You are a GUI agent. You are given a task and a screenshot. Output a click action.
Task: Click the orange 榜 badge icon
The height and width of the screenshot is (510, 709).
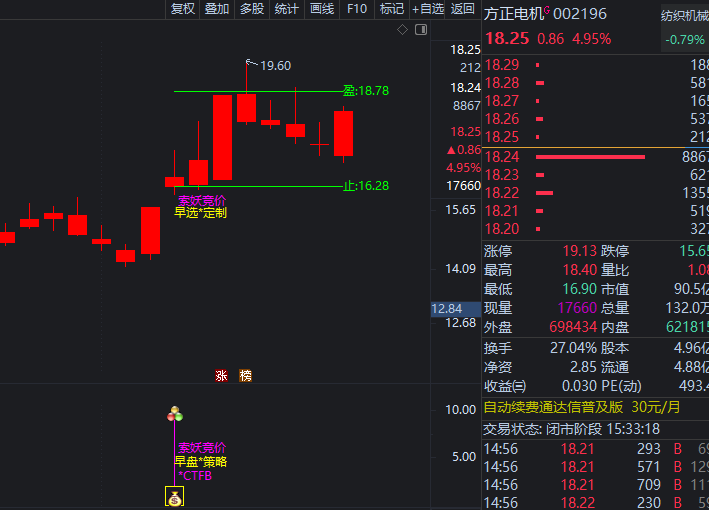tap(245, 376)
